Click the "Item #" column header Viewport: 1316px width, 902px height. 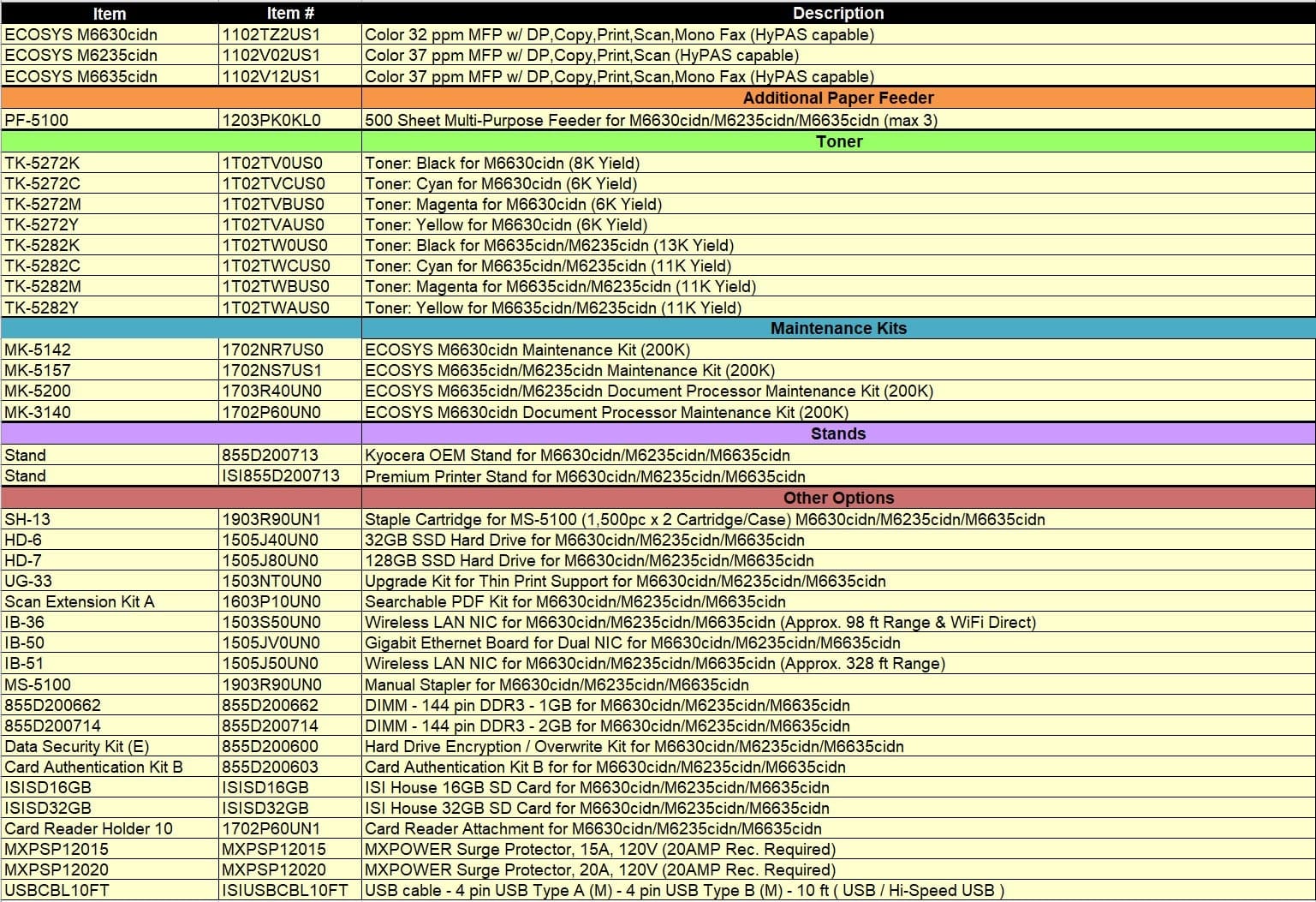coord(290,13)
